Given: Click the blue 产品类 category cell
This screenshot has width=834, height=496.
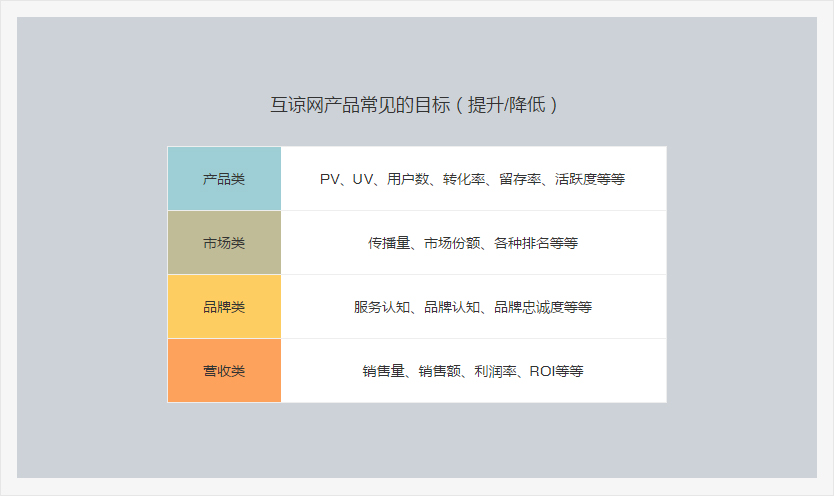Looking at the screenshot, I should click(x=224, y=179).
